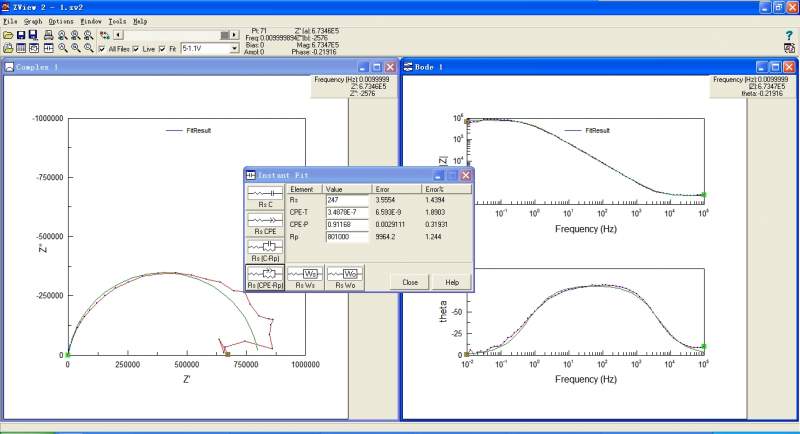Viewport: 800px width, 434px height.
Task: Click the Z' axis label in Complex plot
Action: (x=187, y=379)
